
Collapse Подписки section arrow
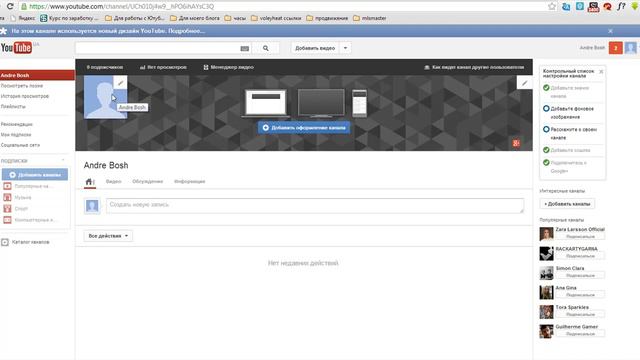[x=63, y=160]
